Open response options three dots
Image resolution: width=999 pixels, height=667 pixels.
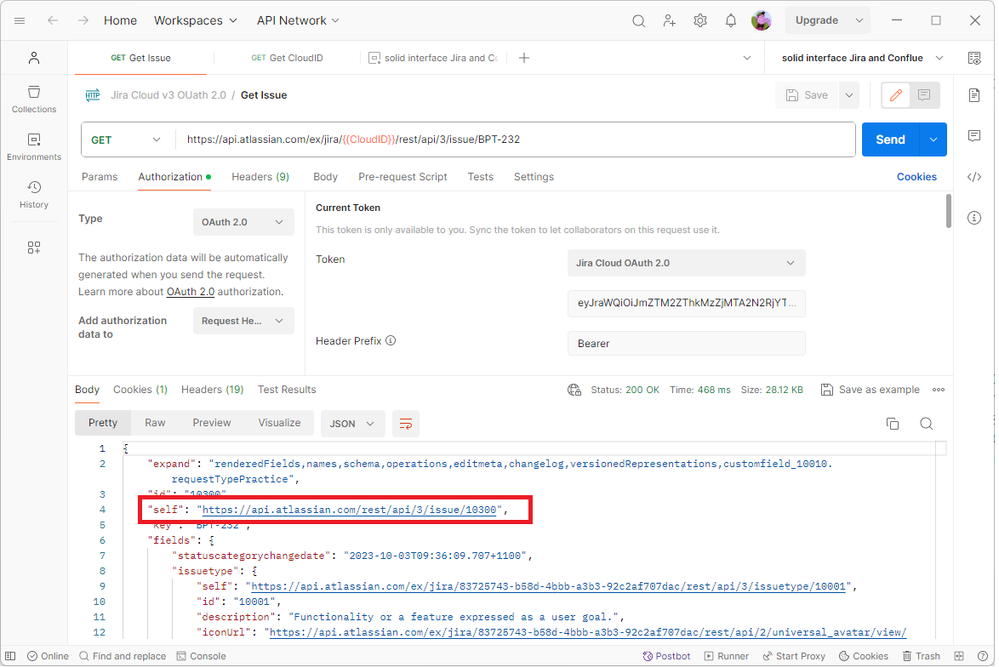click(938, 390)
